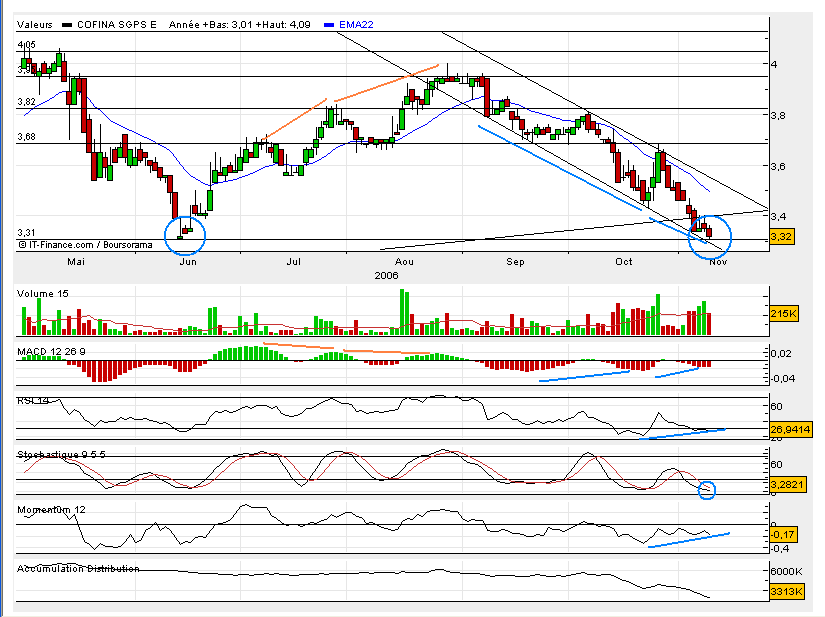Select the Aou month label
Image resolution: width=825 pixels, height=617 pixels.
coord(404,261)
